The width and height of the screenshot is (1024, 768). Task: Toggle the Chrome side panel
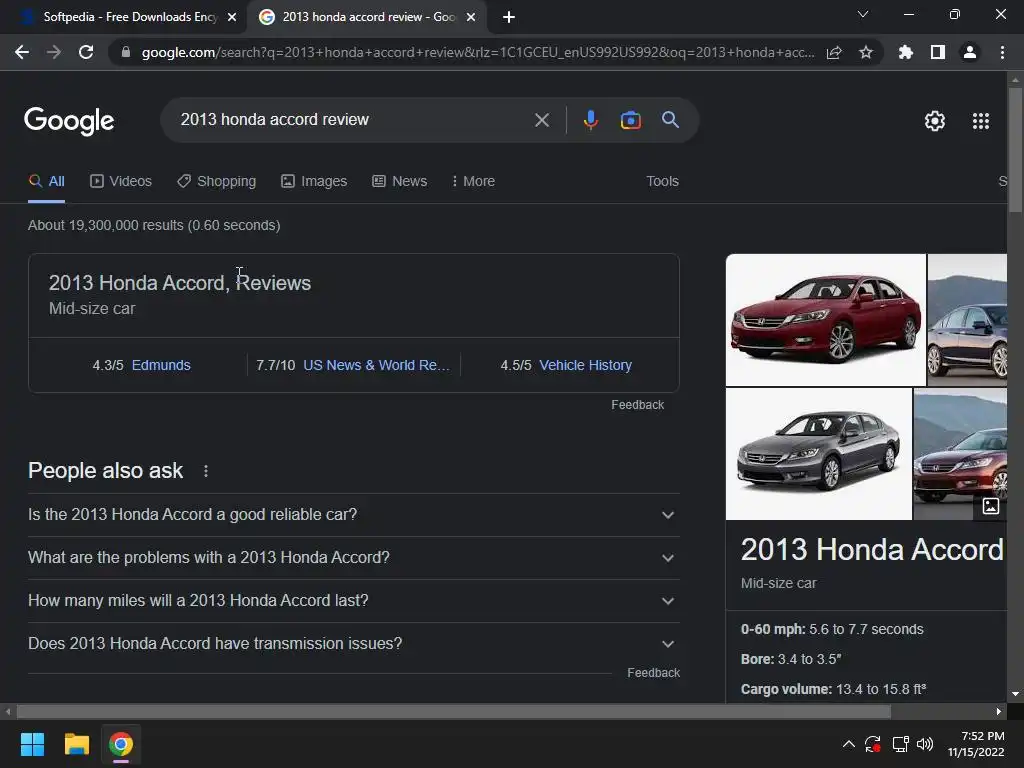click(x=938, y=52)
